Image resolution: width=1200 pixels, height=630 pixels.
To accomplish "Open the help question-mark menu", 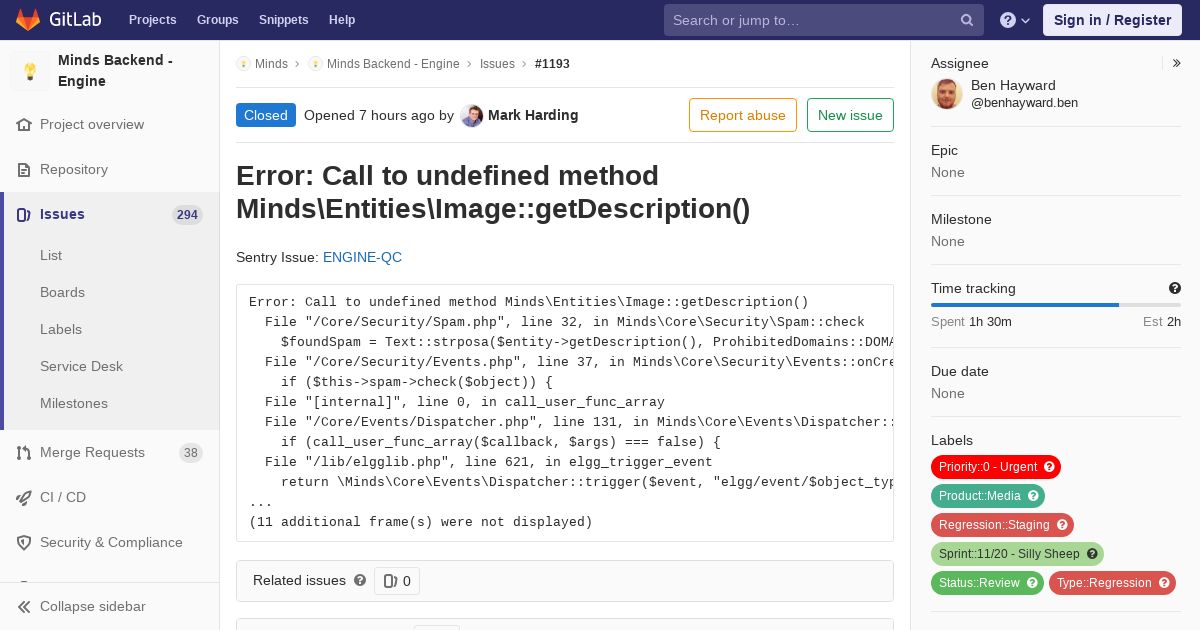I will click(x=1015, y=20).
